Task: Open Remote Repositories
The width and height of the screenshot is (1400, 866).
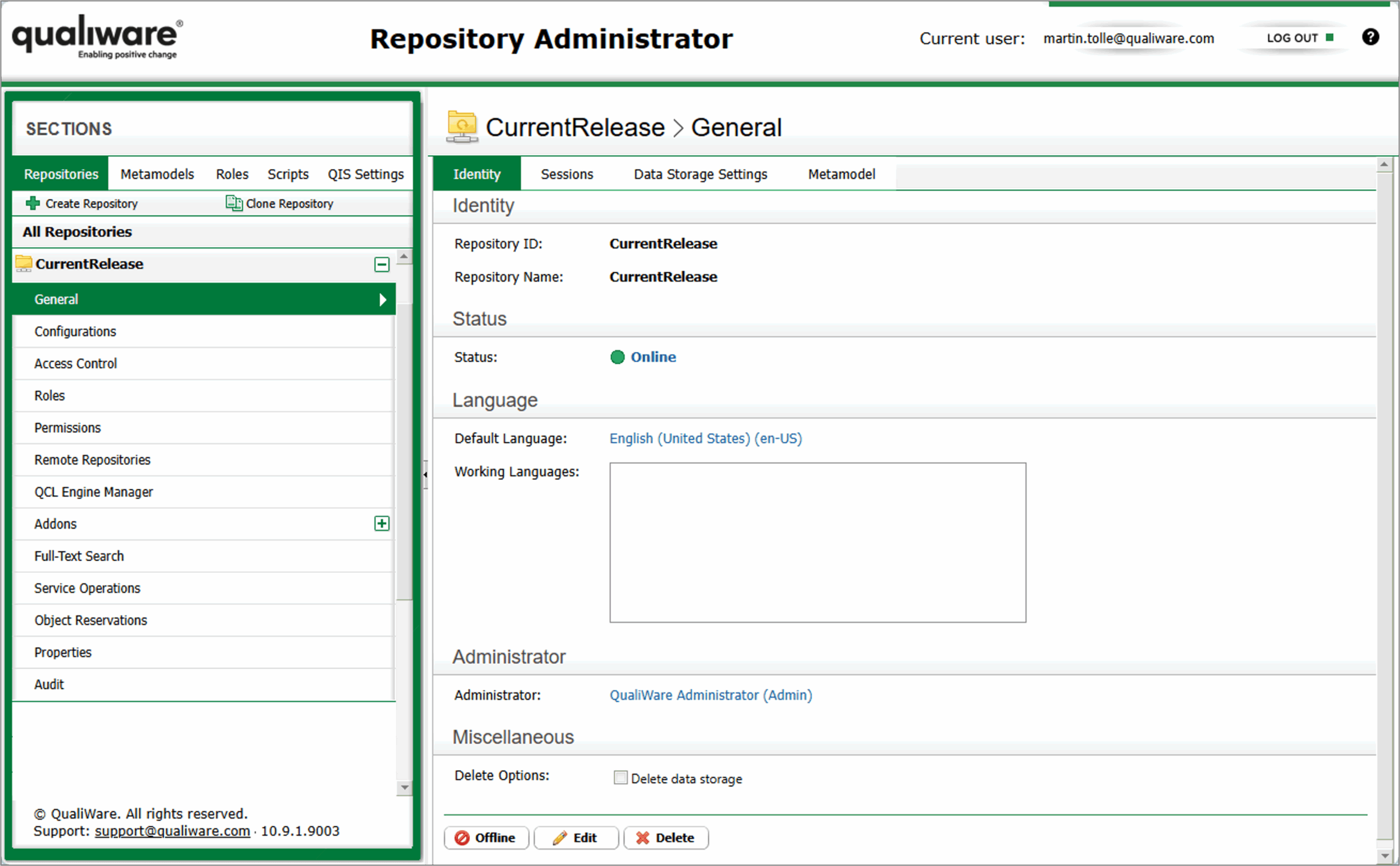Action: pos(204,460)
